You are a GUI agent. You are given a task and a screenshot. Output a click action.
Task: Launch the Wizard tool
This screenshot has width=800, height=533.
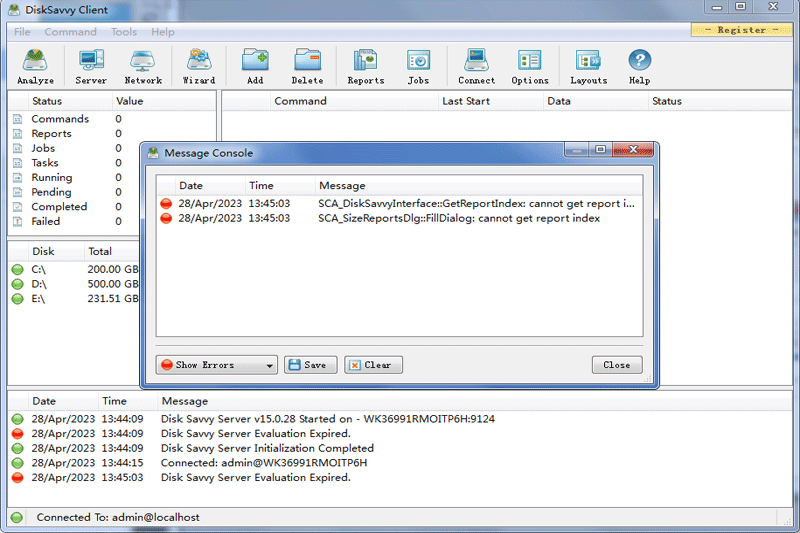click(199, 66)
